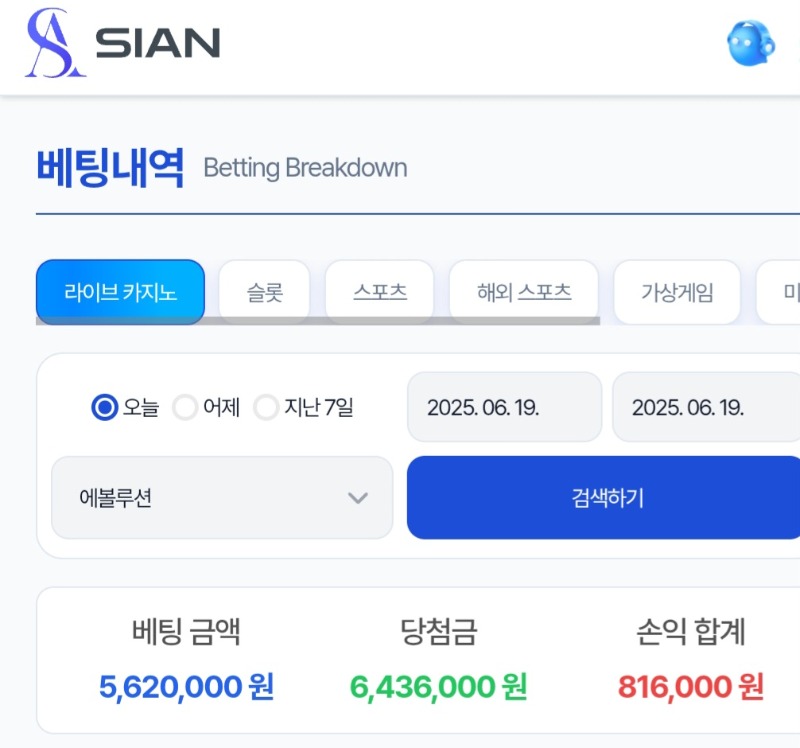Switch to the 라이브 카지노 tab

pos(120,292)
